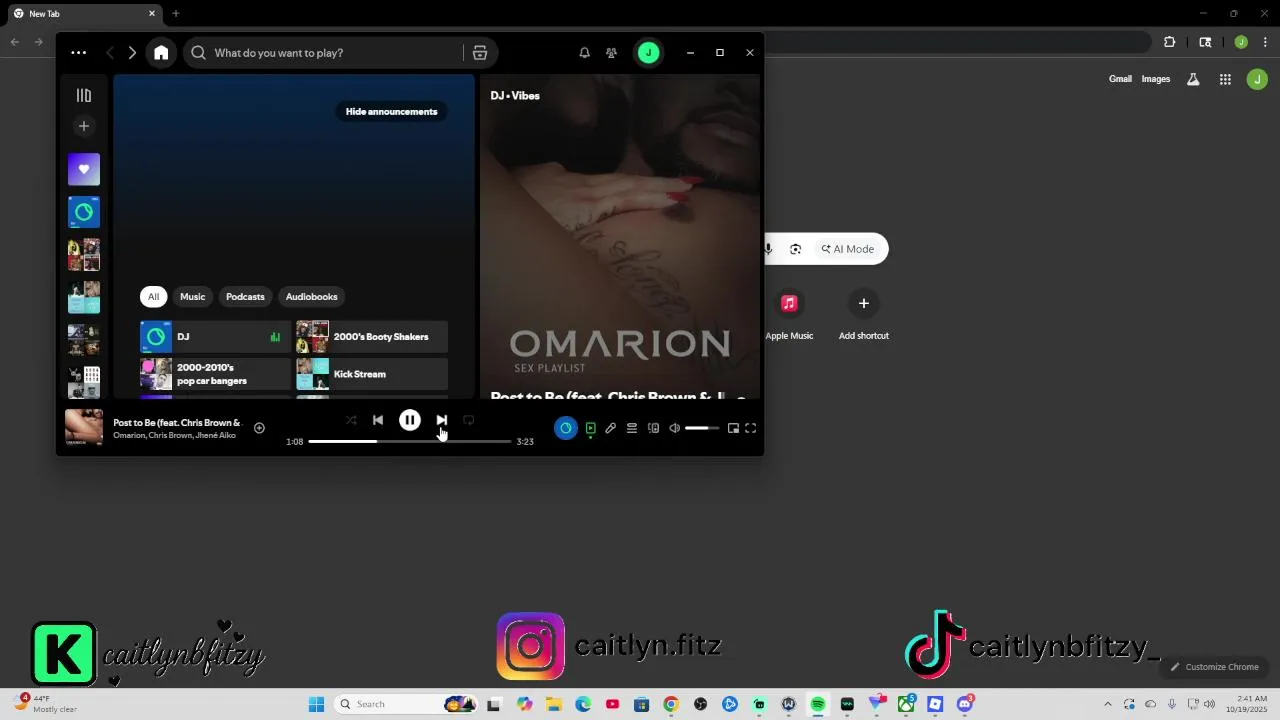This screenshot has width=1280, height=720.
Task: Enter full screen in Spotify player
Action: point(751,428)
